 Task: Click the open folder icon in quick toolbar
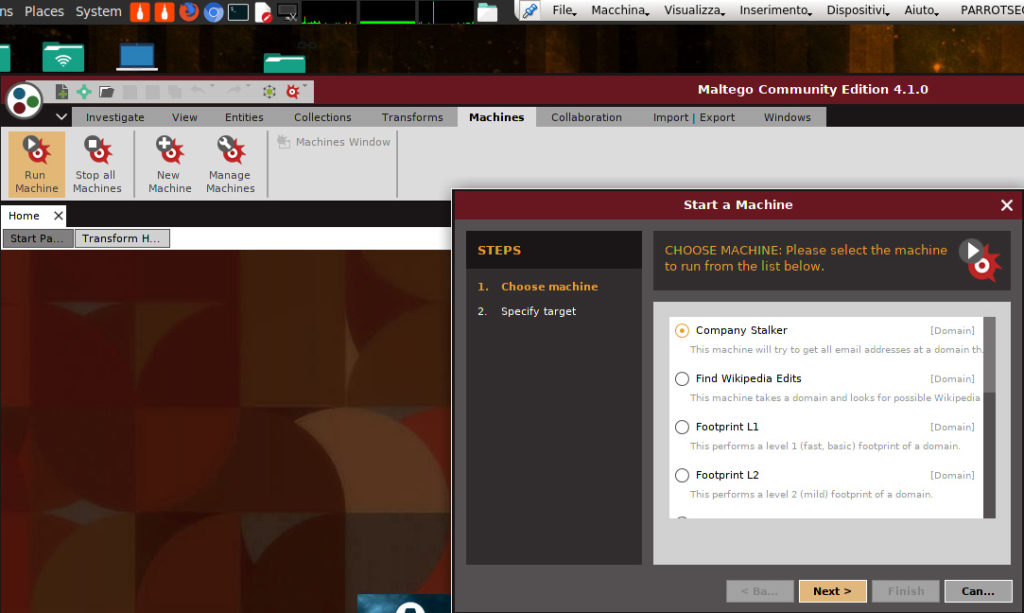107,91
